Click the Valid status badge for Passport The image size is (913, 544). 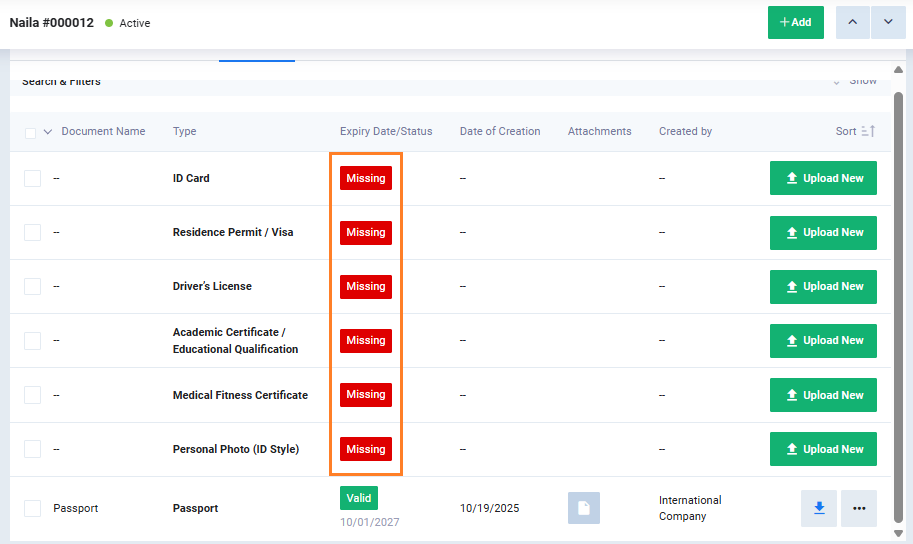click(358, 498)
